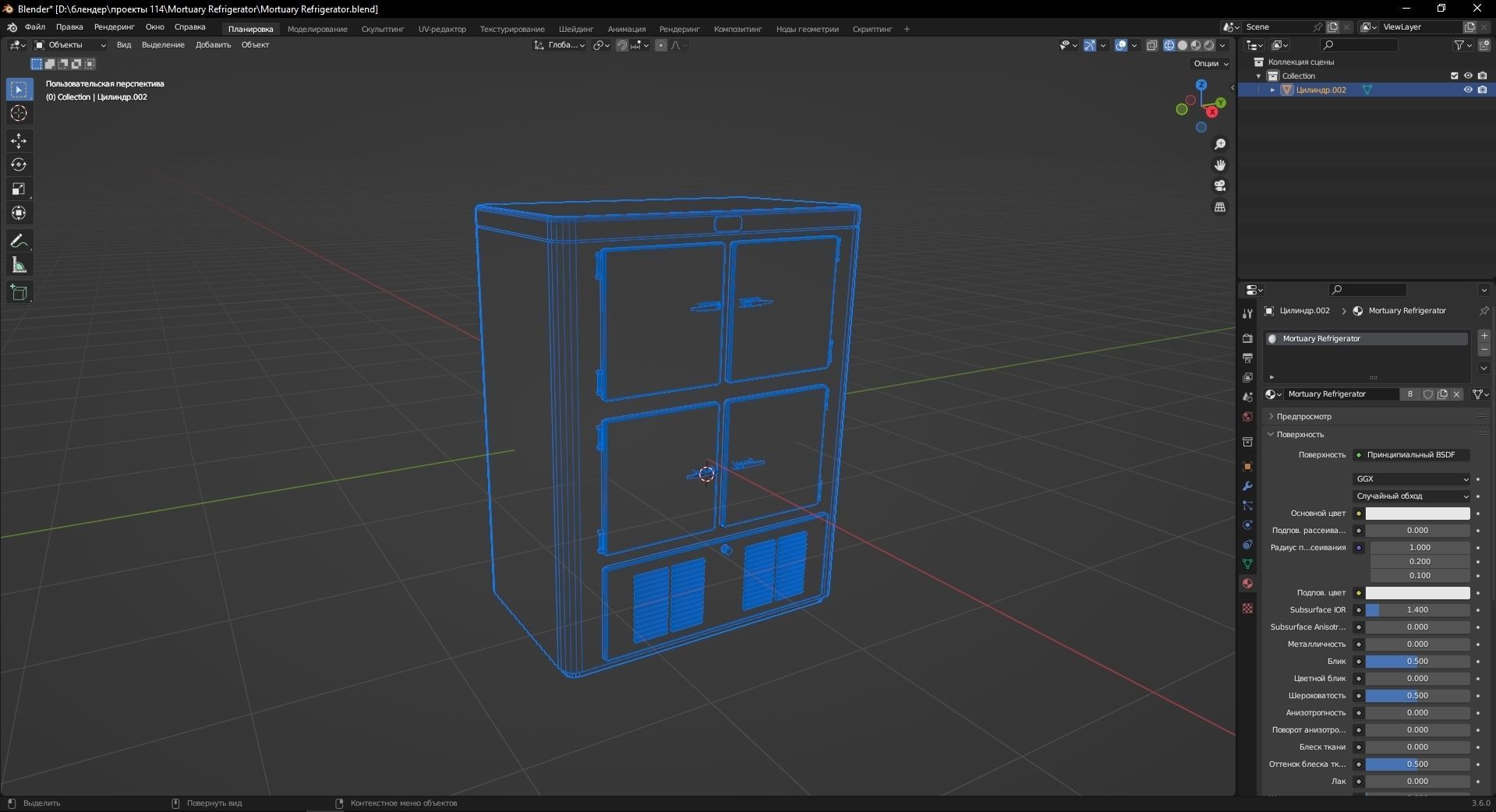
Task: Select the Transform tool
Action: tap(19, 214)
